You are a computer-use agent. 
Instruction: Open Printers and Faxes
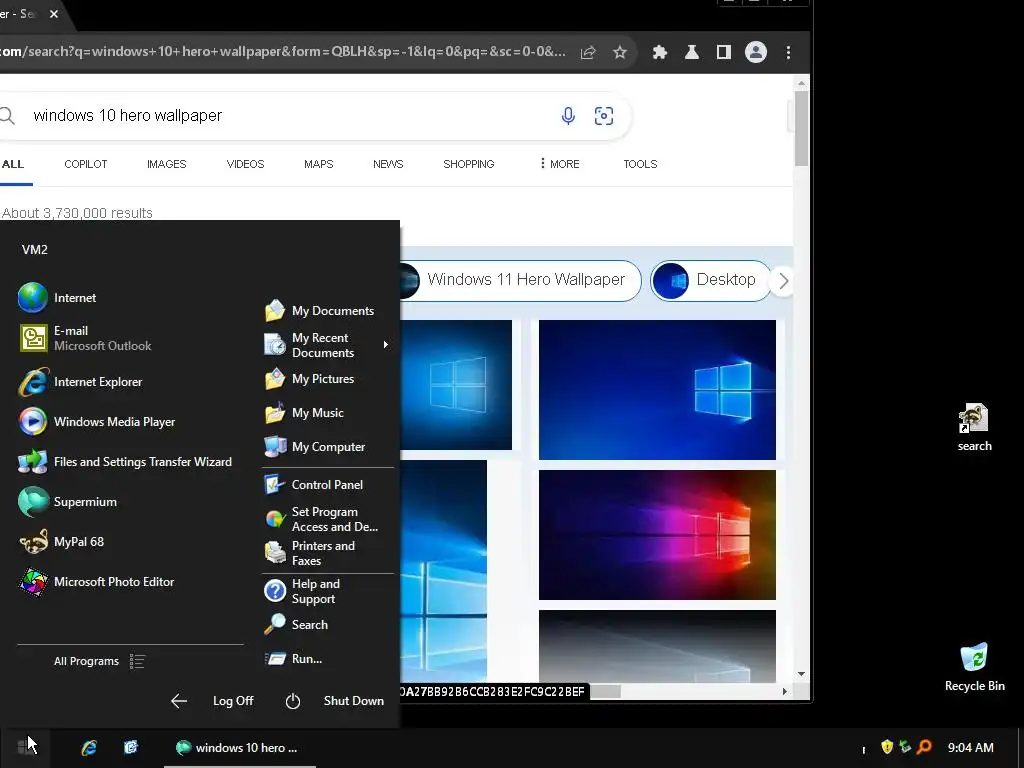pyautogui.click(x=310, y=553)
